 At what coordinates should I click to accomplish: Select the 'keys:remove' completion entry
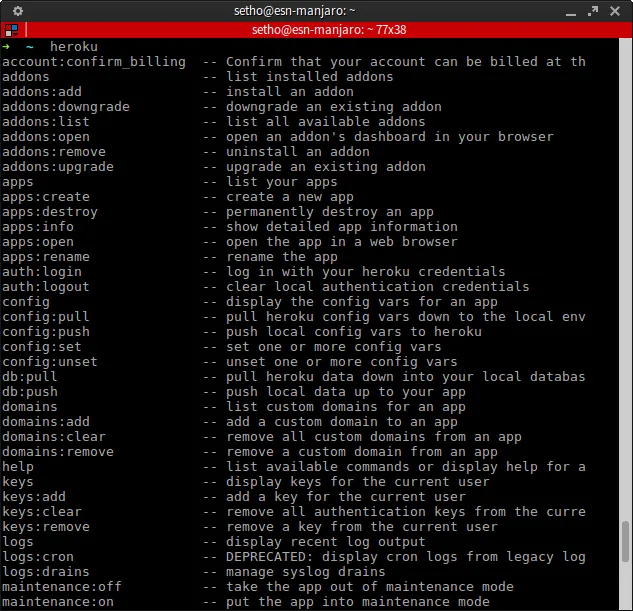click(x=46, y=527)
